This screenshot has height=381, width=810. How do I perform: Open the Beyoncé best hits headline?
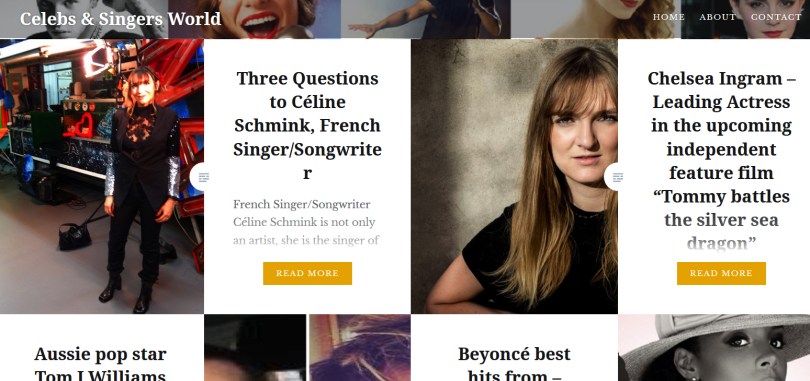coord(515,363)
